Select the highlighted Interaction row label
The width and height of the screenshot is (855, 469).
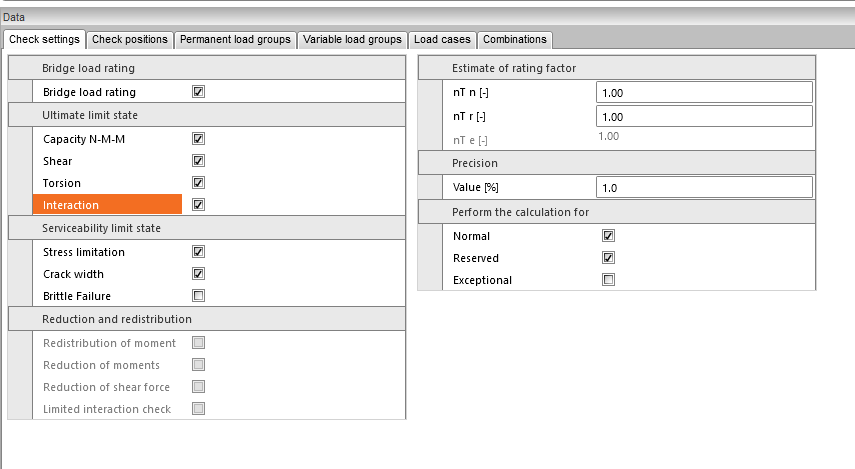(x=107, y=205)
